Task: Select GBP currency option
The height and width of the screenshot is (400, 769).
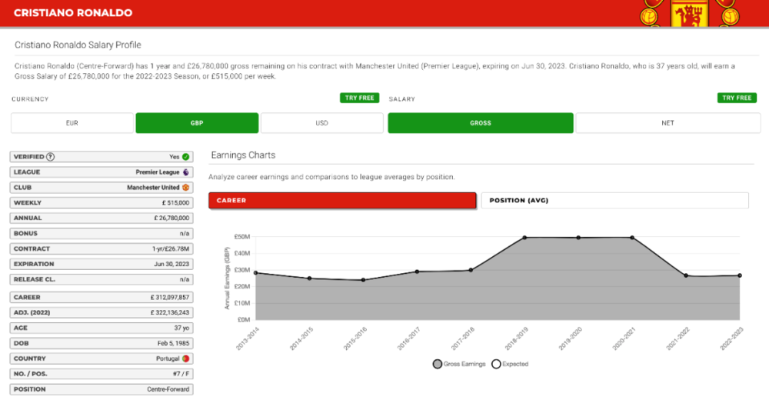Action: point(197,123)
